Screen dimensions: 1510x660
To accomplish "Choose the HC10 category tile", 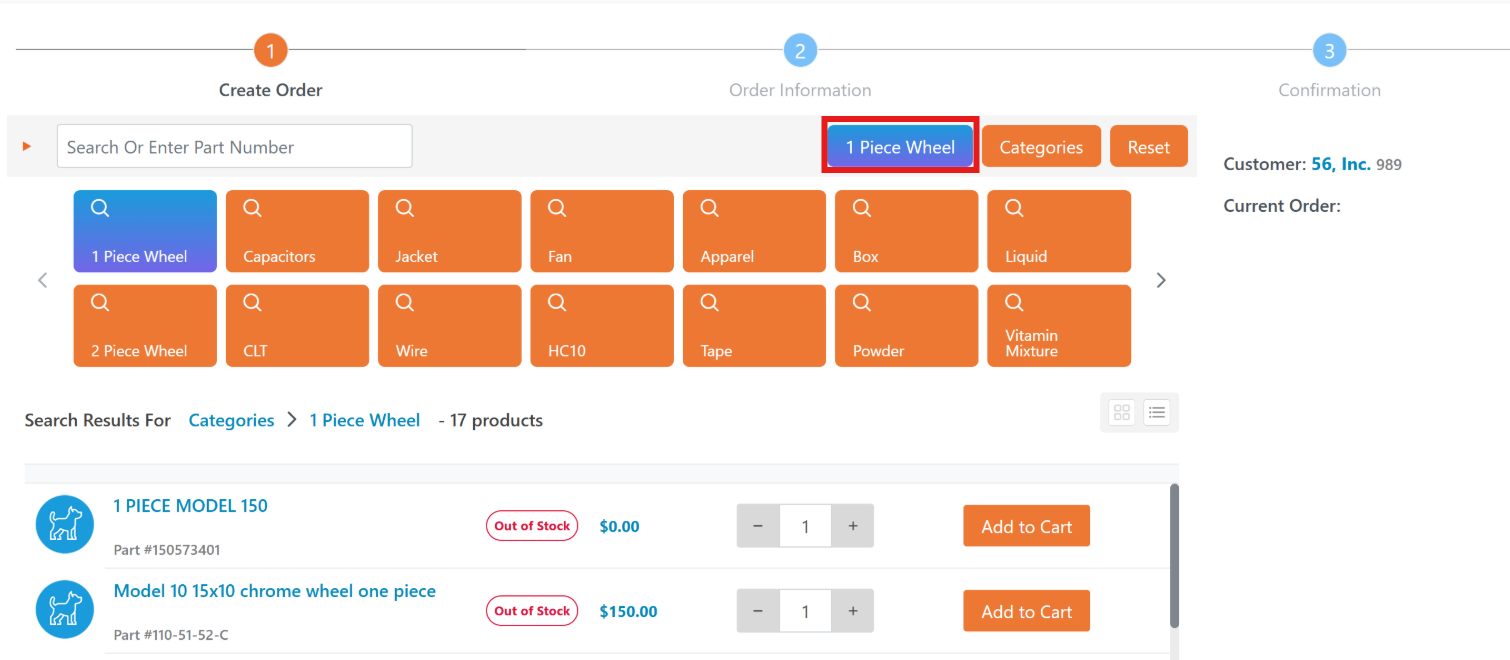I will 602,326.
